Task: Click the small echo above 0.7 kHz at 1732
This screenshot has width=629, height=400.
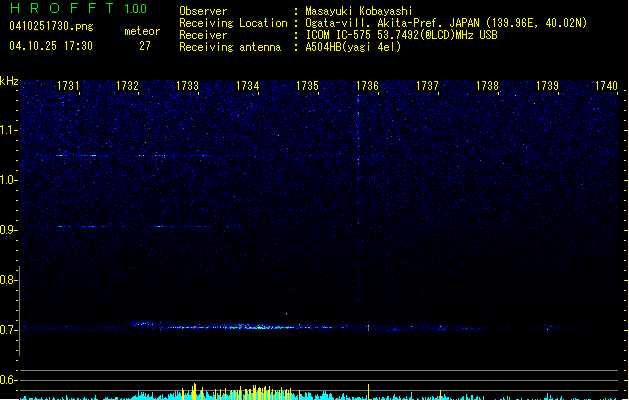Action: click(141, 323)
